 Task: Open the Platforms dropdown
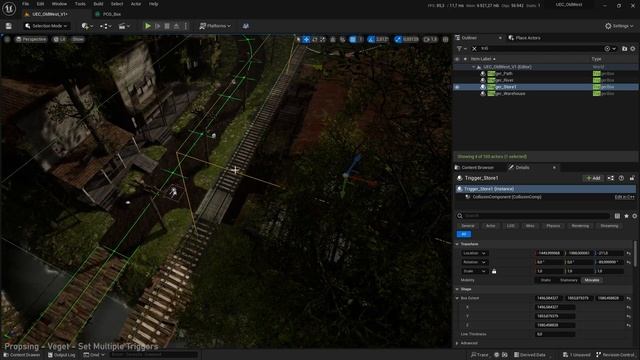coord(215,26)
